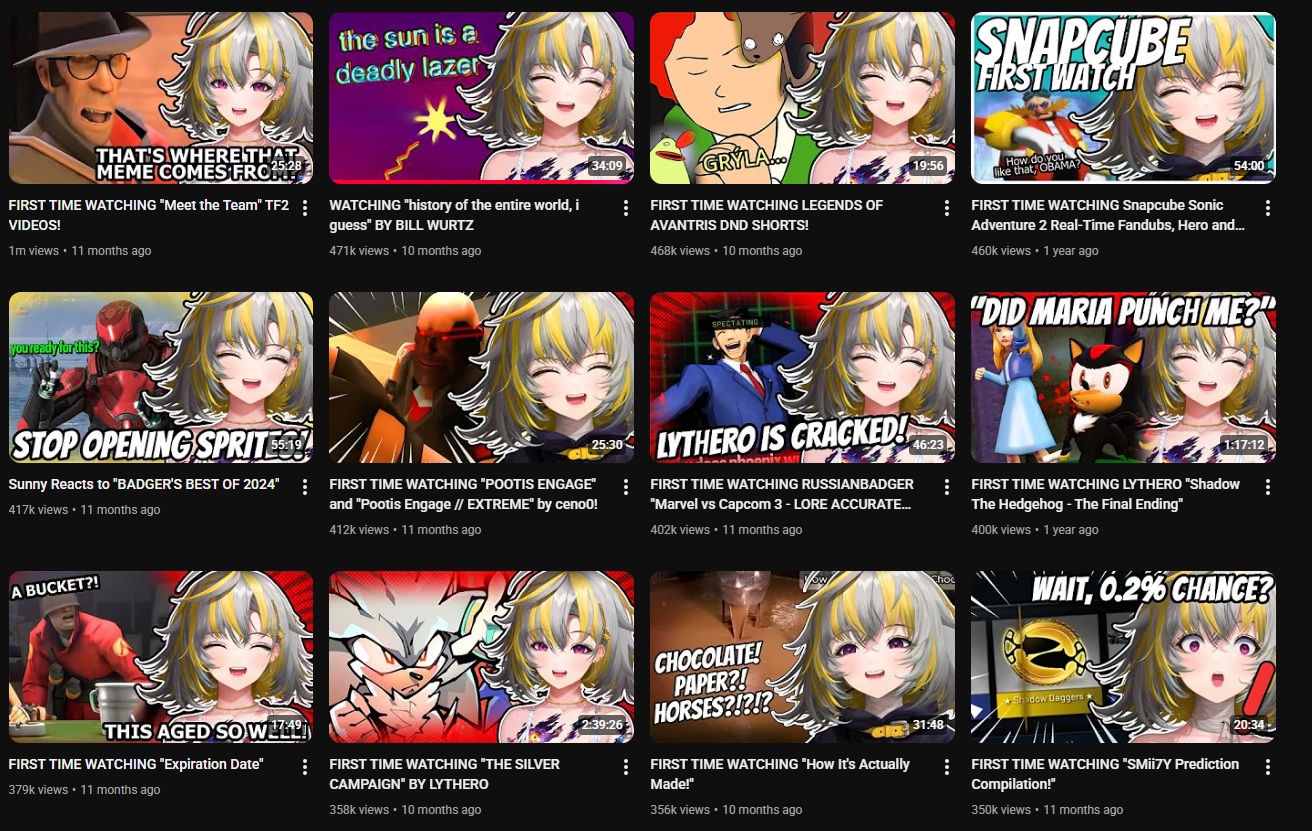Viewport: 1312px width, 831px height.
Task: Open the options menu for the "POOTIS ENGAGE" video
Action: (626, 487)
